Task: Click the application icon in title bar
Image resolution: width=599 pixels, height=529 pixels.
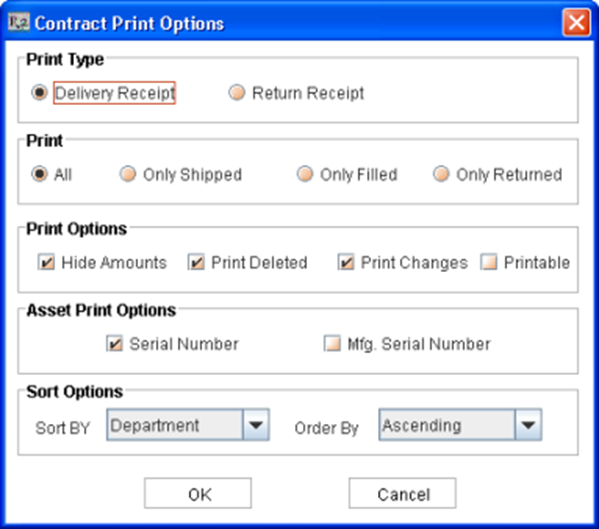Action: coord(18,23)
